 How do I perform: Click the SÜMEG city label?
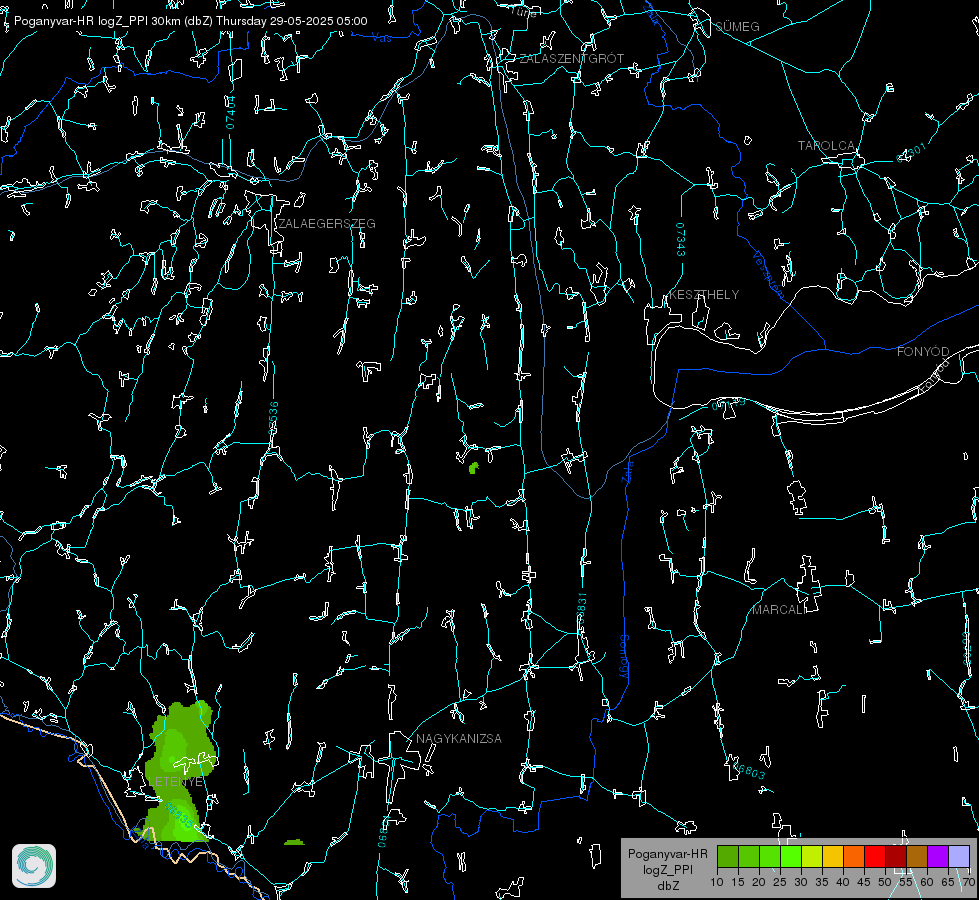(737, 26)
